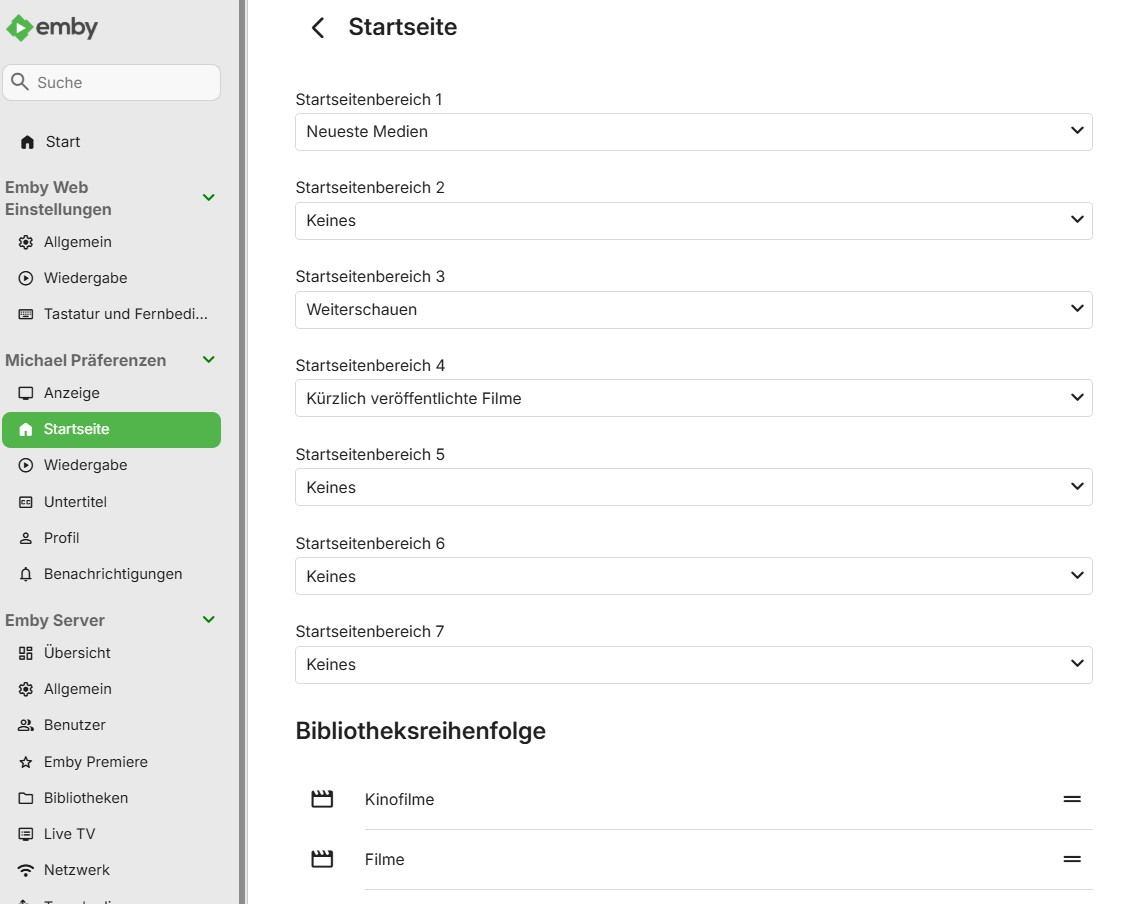
Task: Open the Startseitenbereich 1 dropdown
Action: point(693,131)
